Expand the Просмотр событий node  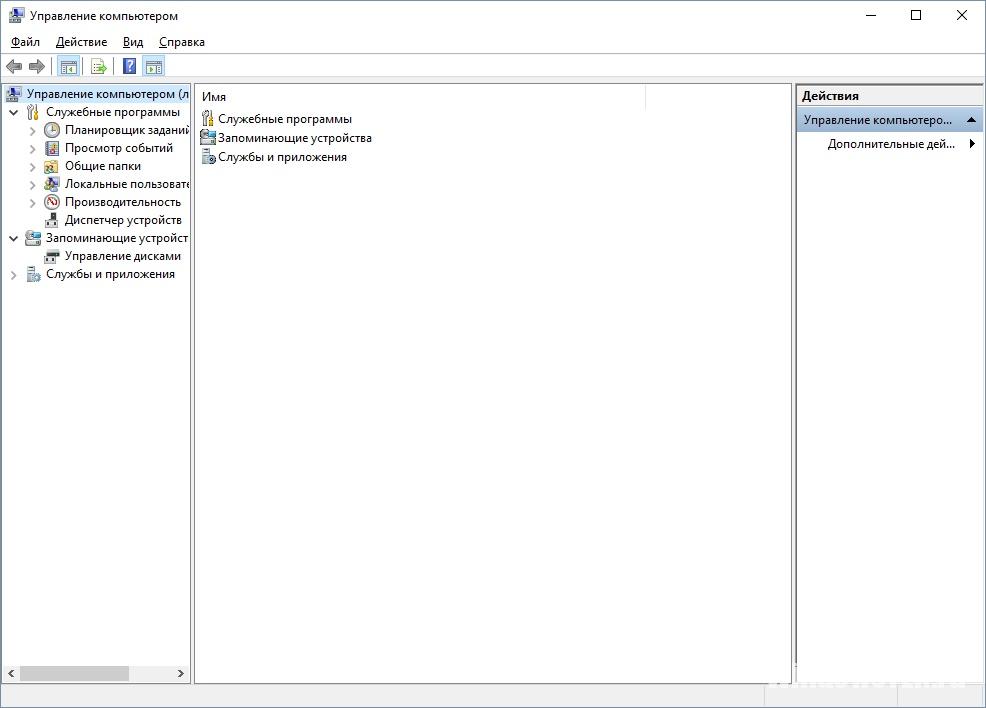coord(33,149)
